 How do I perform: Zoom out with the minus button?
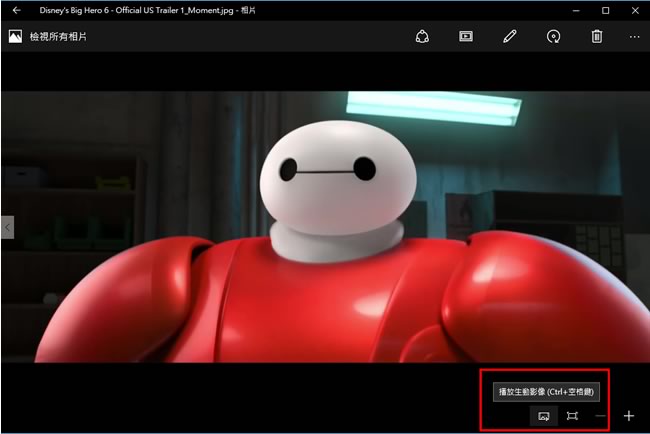click(x=600, y=416)
